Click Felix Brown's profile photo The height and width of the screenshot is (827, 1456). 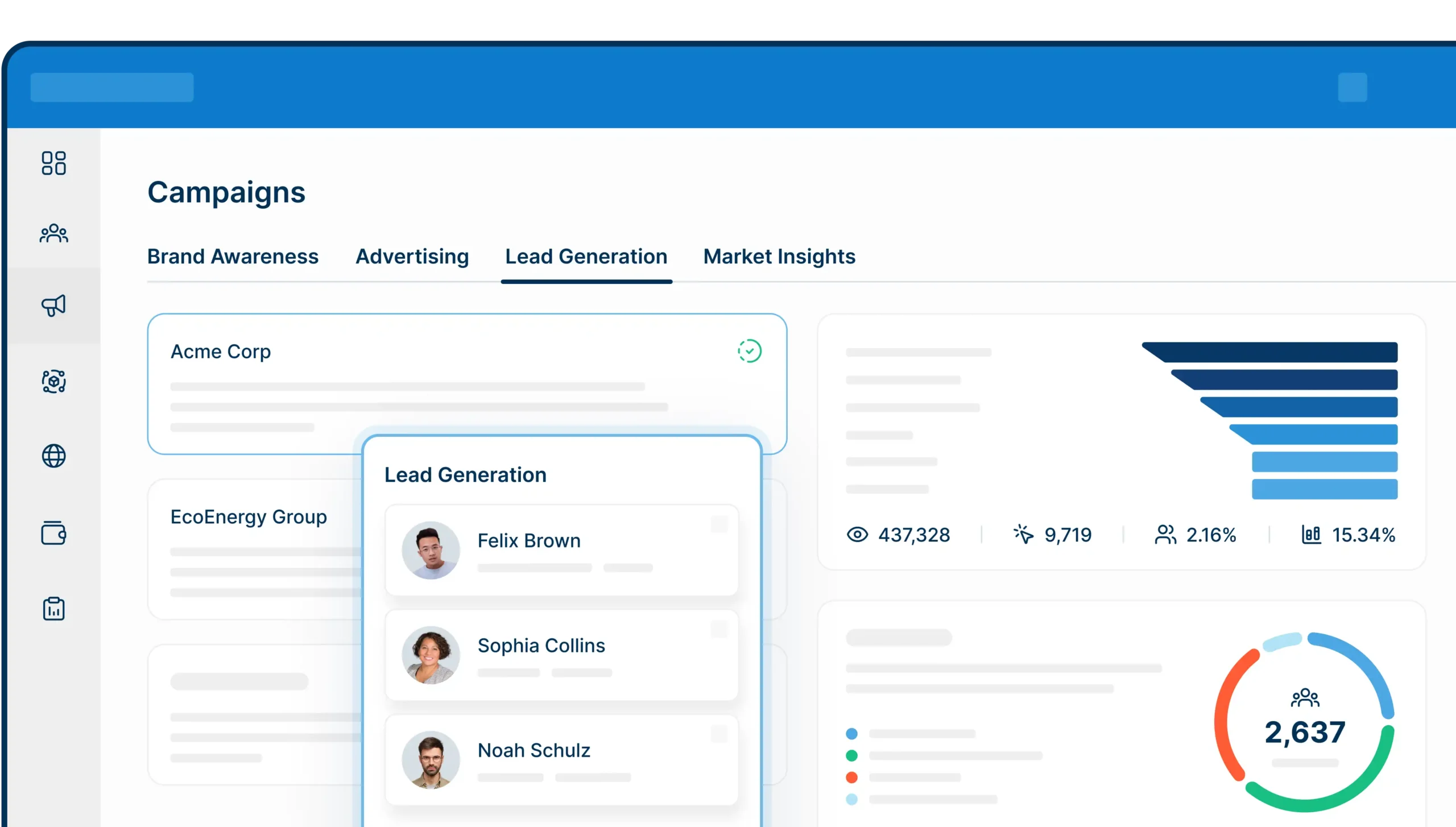[x=431, y=550]
